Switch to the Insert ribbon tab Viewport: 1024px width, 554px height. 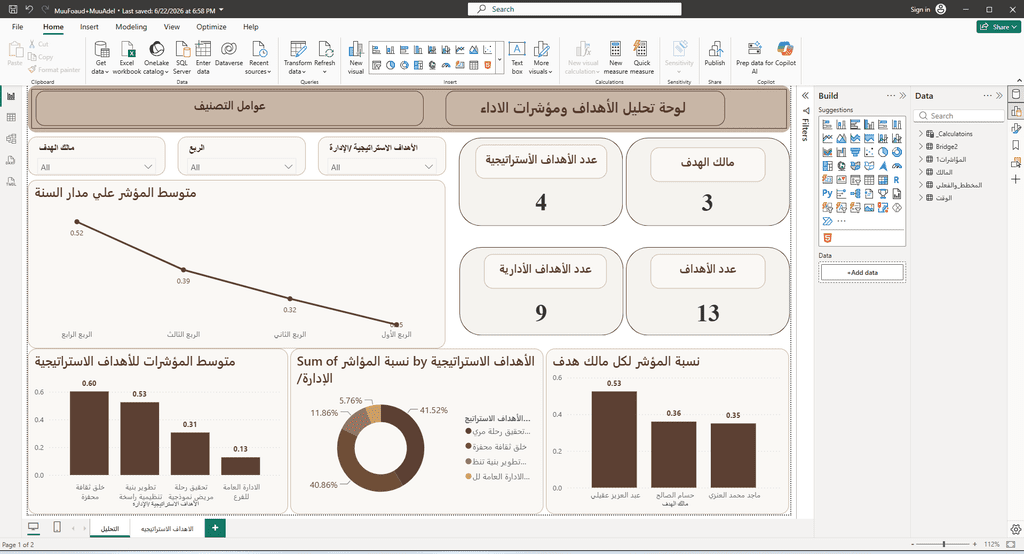coord(89,27)
